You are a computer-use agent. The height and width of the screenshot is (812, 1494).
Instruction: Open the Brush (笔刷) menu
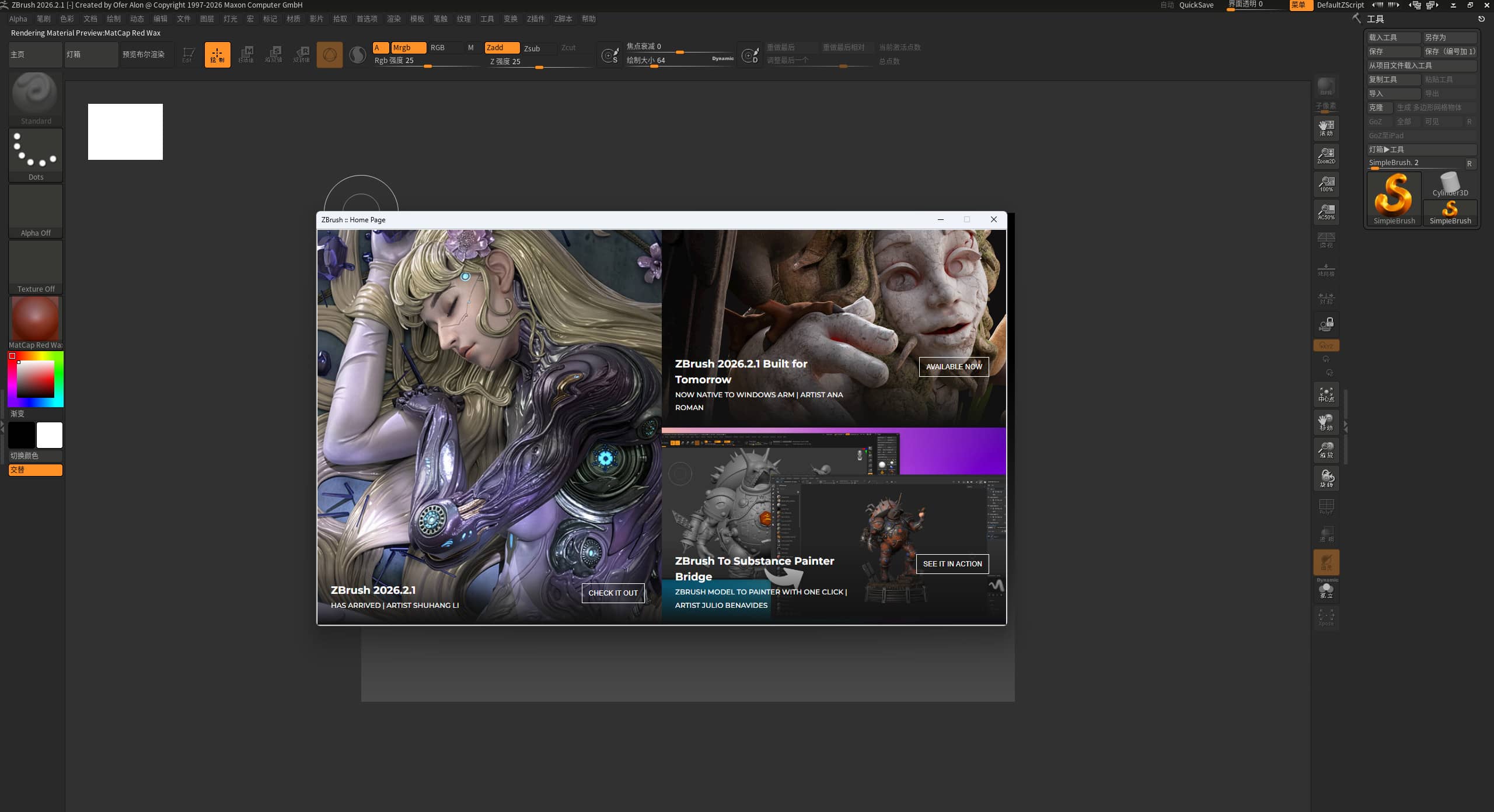point(44,19)
